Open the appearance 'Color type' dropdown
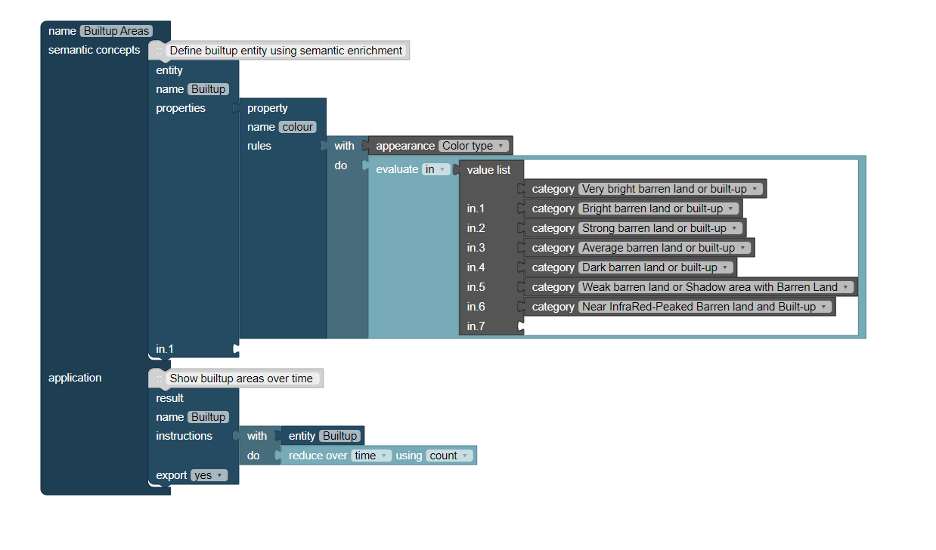The image size is (936, 550). click(x=473, y=146)
